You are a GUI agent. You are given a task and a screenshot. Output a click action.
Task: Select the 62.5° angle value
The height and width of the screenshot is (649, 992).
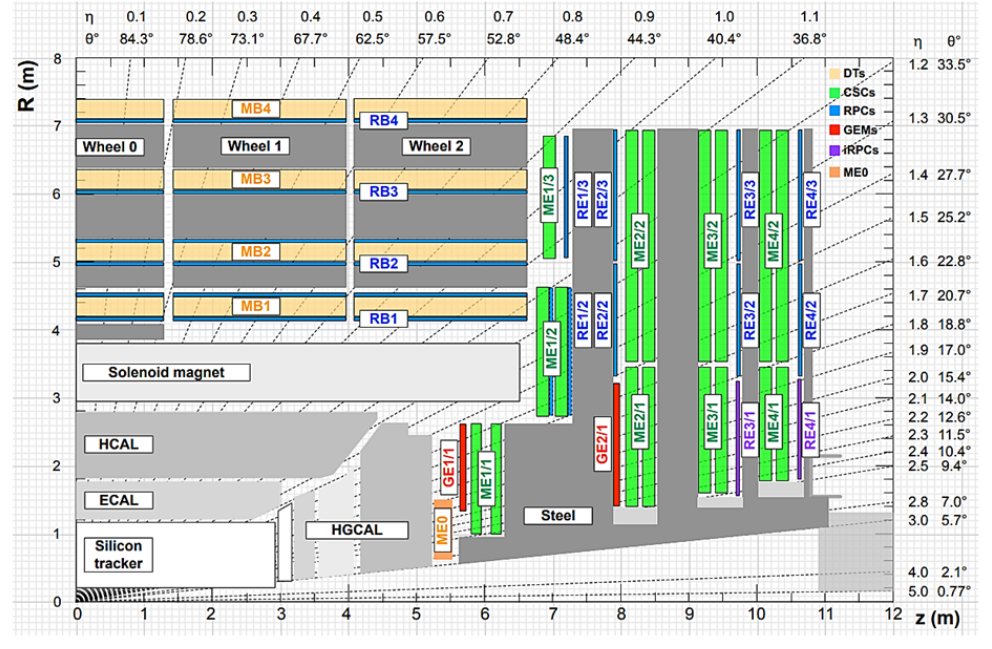coord(372,39)
